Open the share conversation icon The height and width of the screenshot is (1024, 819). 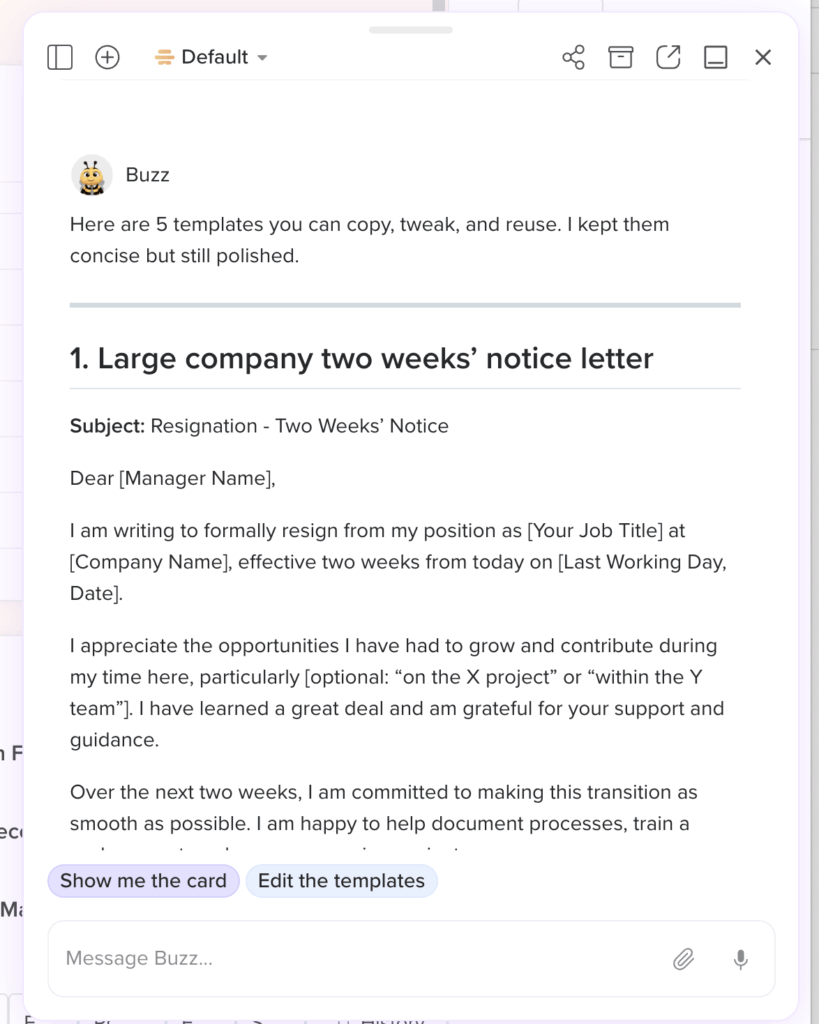[573, 58]
